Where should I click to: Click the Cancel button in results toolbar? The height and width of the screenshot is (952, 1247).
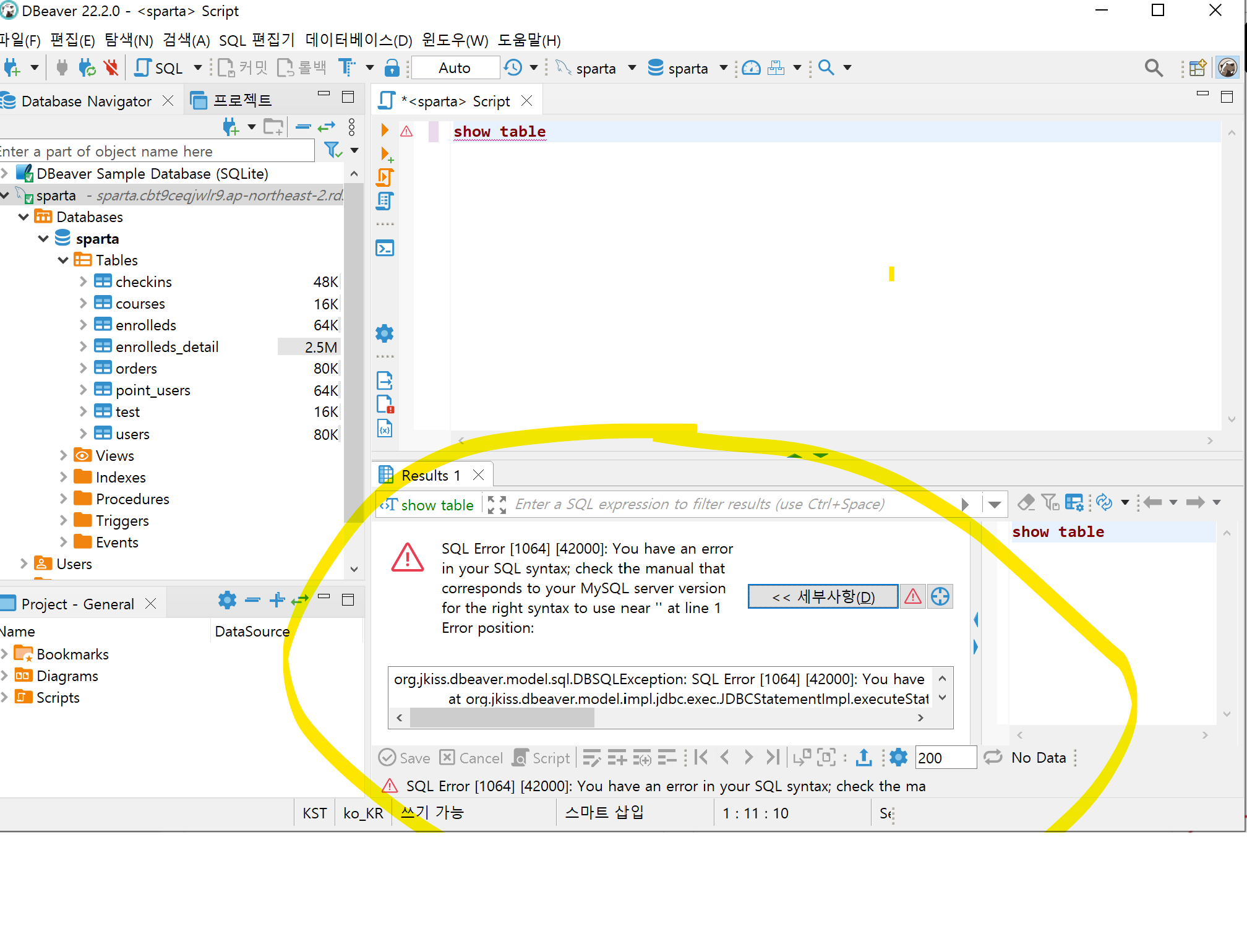pyautogui.click(x=471, y=758)
